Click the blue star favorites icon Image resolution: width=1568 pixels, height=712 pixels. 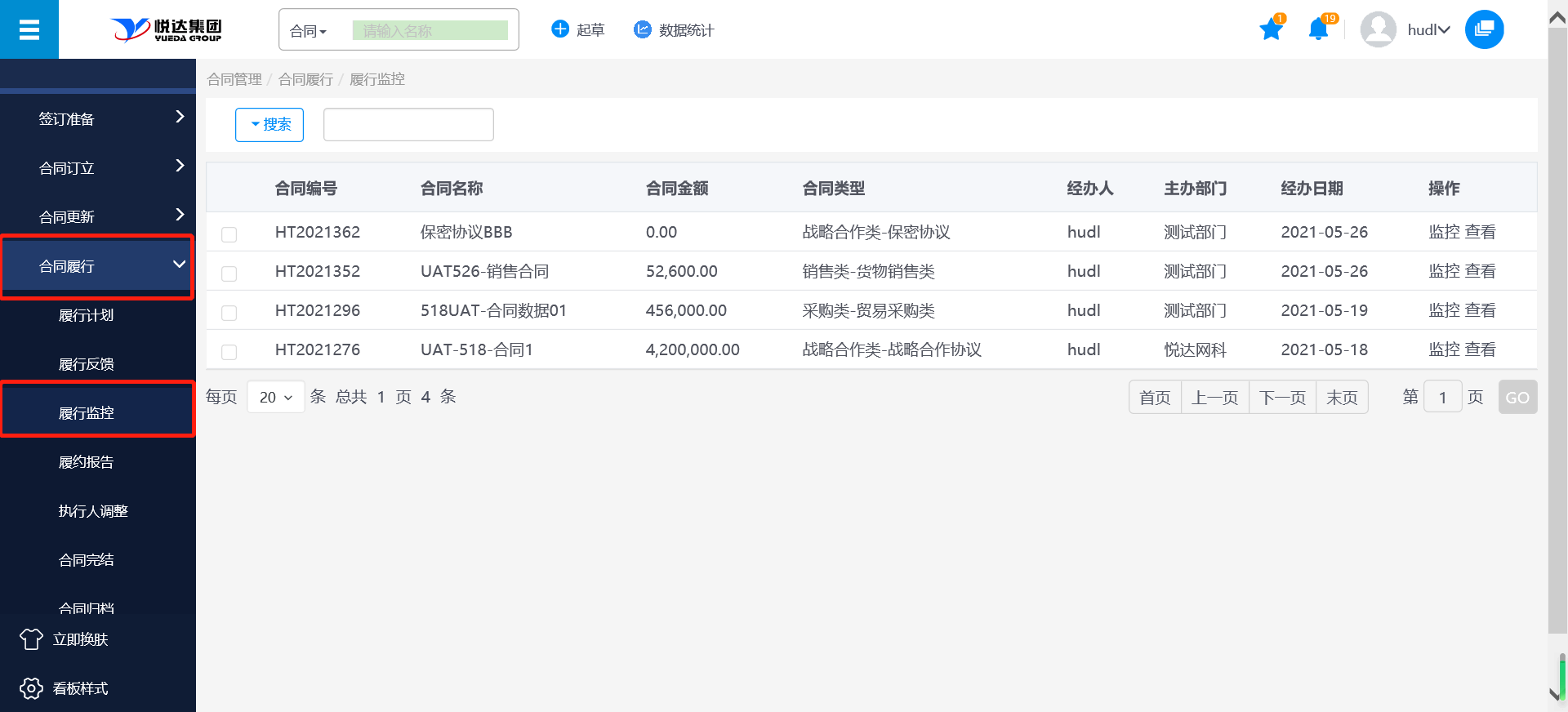(1271, 30)
